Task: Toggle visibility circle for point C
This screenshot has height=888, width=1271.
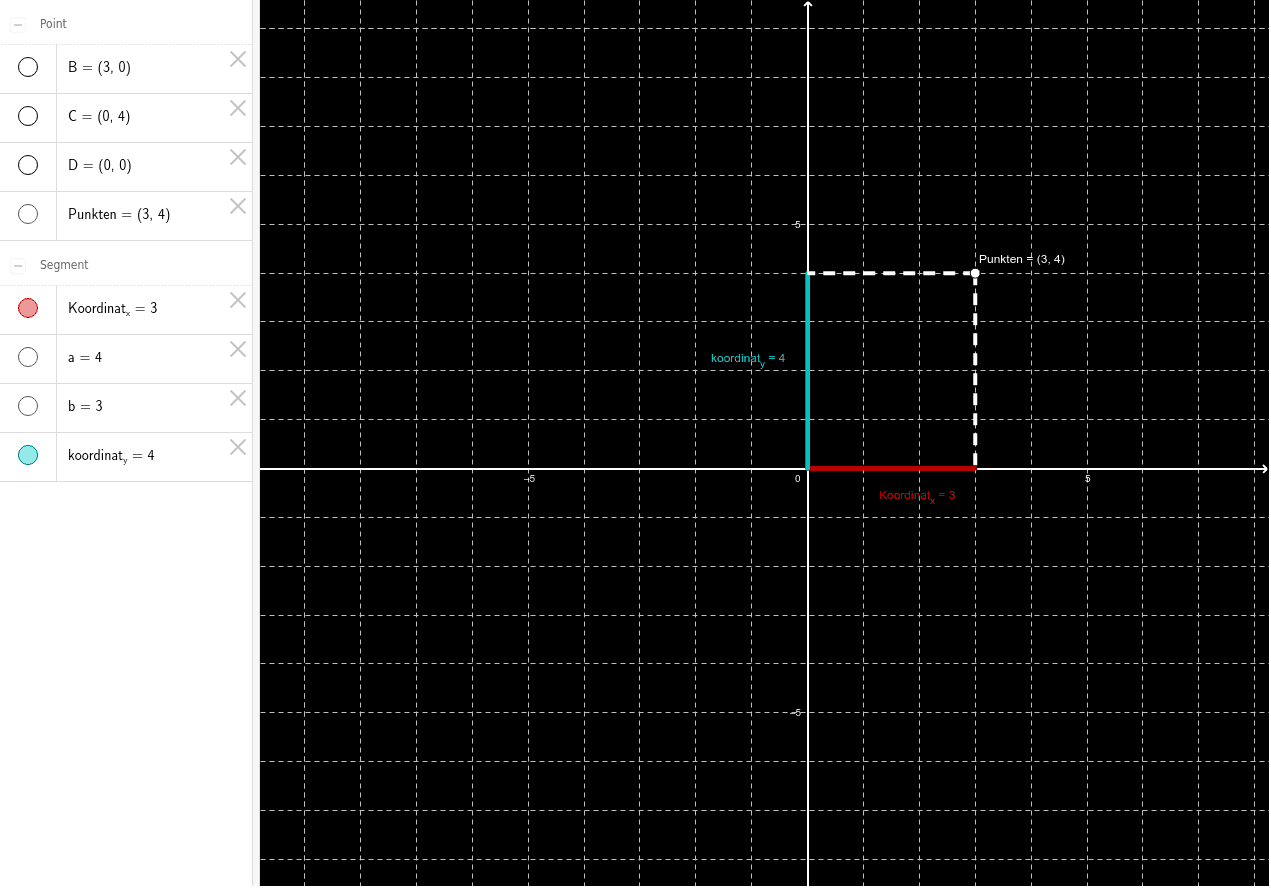Action: point(28,116)
